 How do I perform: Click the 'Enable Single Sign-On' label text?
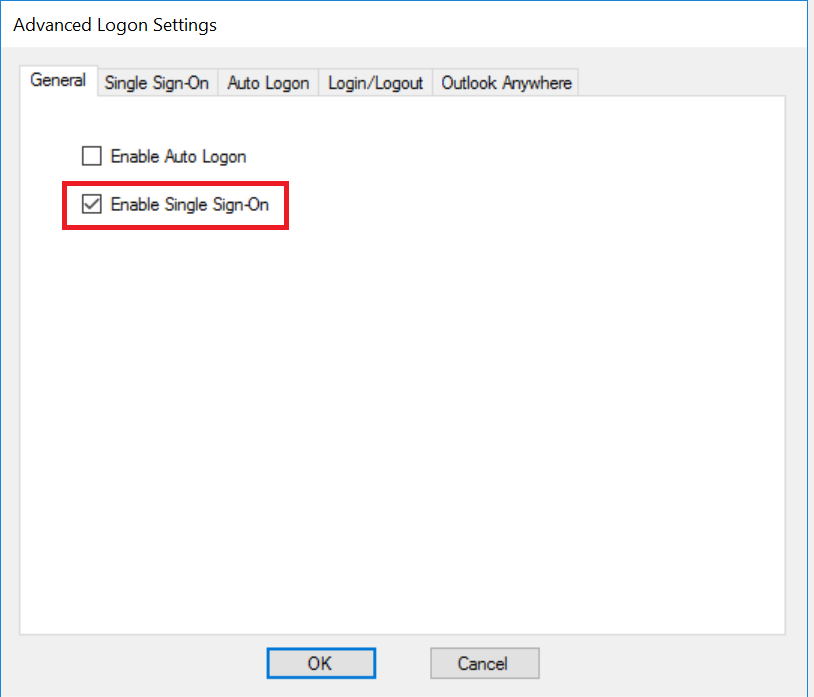pos(190,205)
